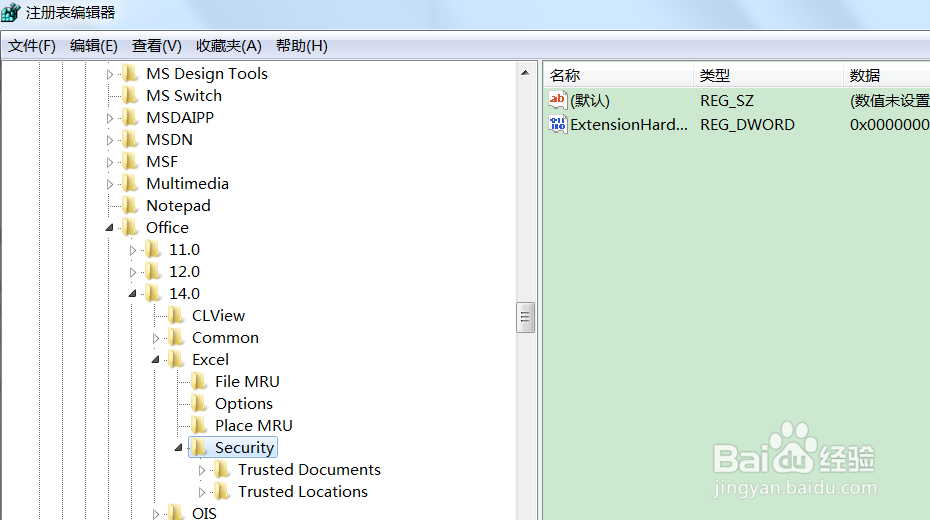Screen dimensions: 930x520
Task: Expand the MSDAIPP key
Action: coord(110,118)
